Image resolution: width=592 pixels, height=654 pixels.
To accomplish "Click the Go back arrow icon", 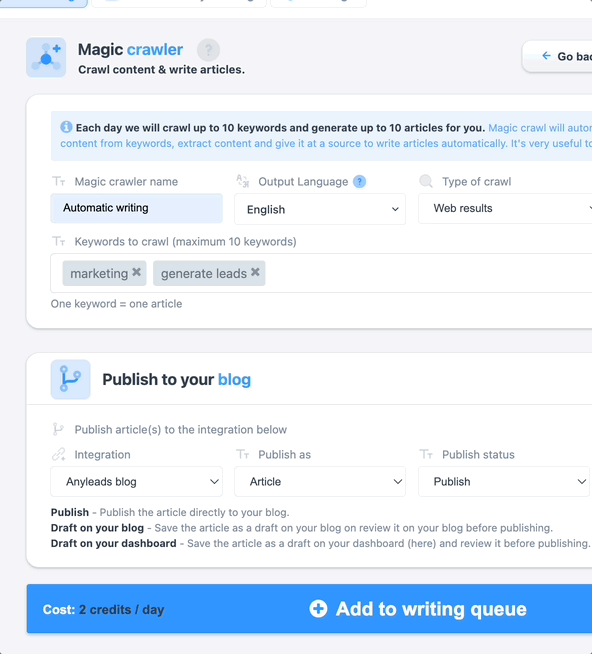I will 546,56.
